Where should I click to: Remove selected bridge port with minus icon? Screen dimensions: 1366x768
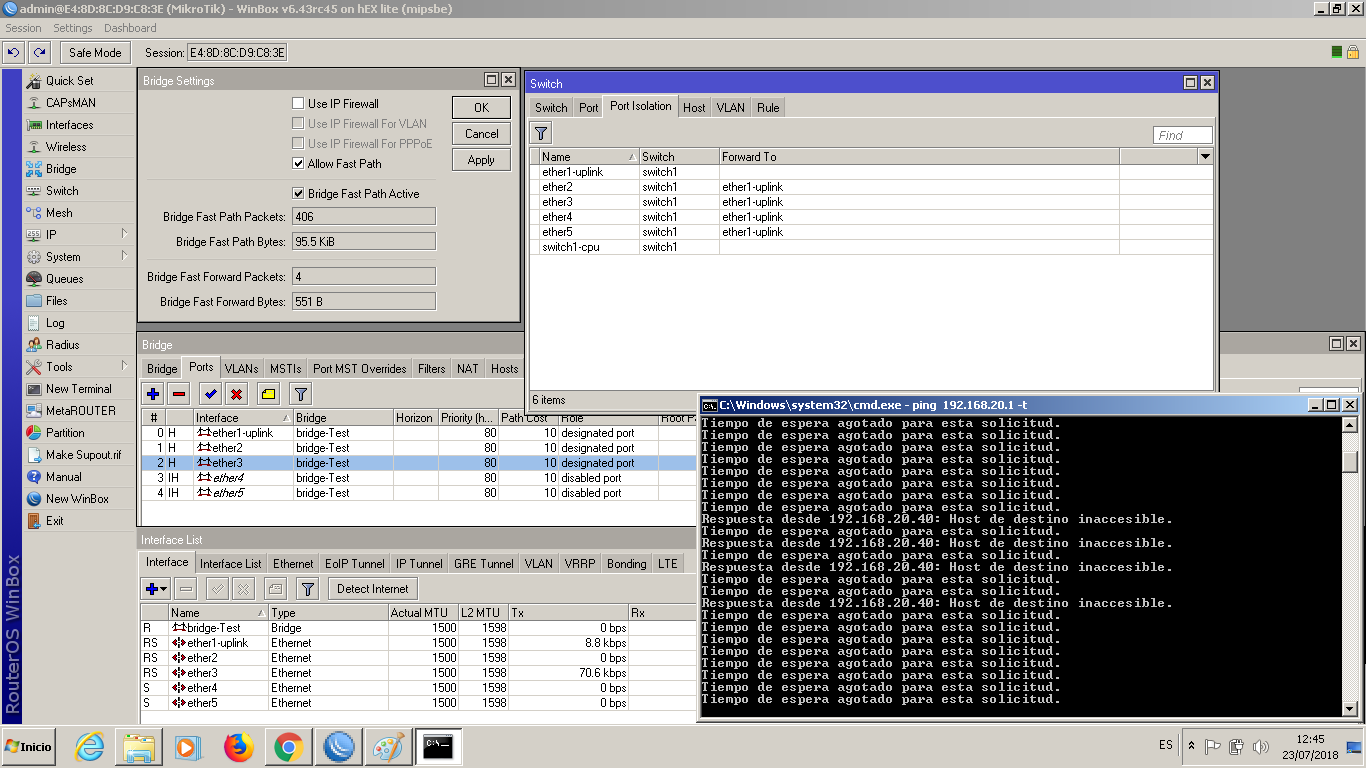click(178, 394)
